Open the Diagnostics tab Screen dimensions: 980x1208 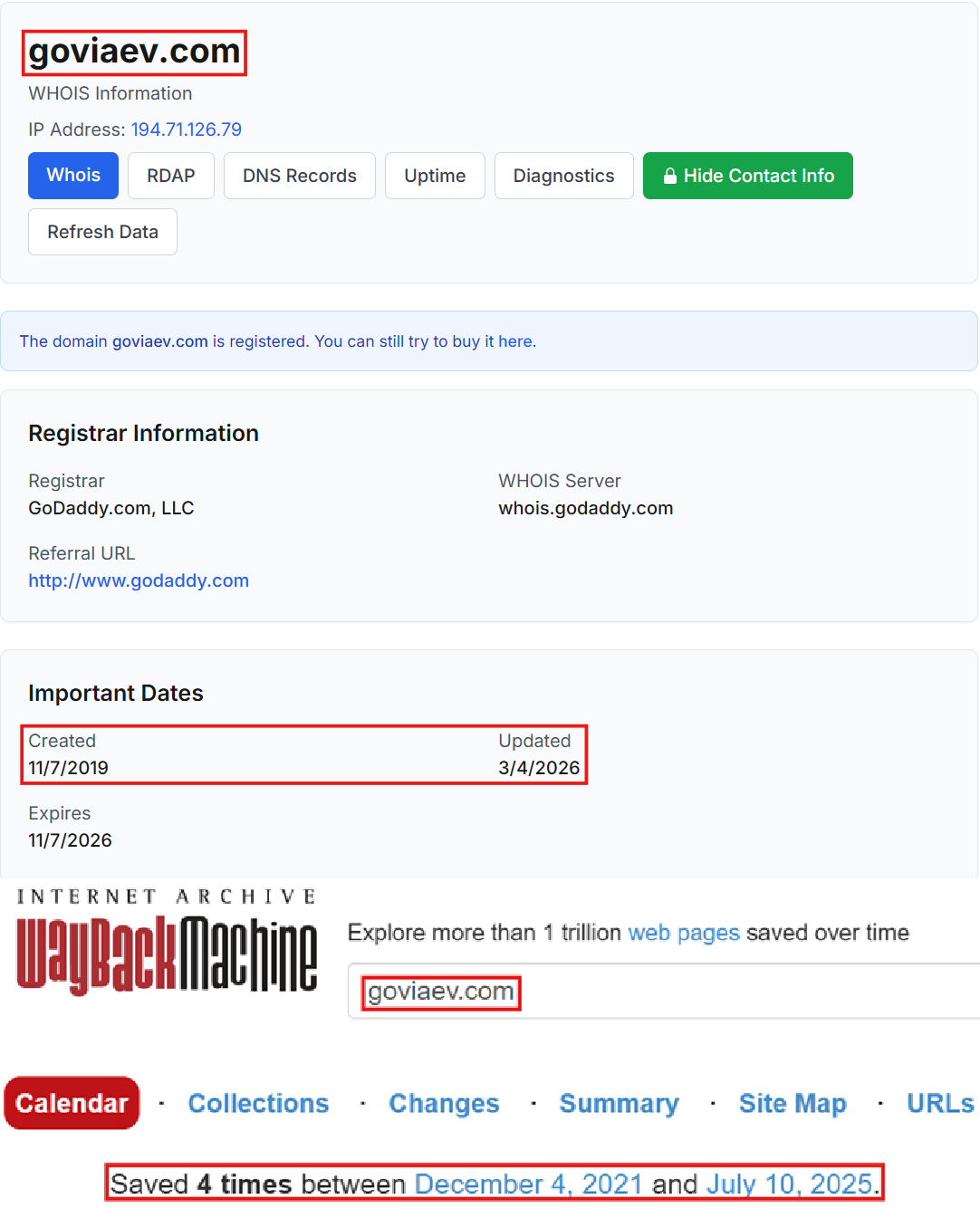pos(563,176)
